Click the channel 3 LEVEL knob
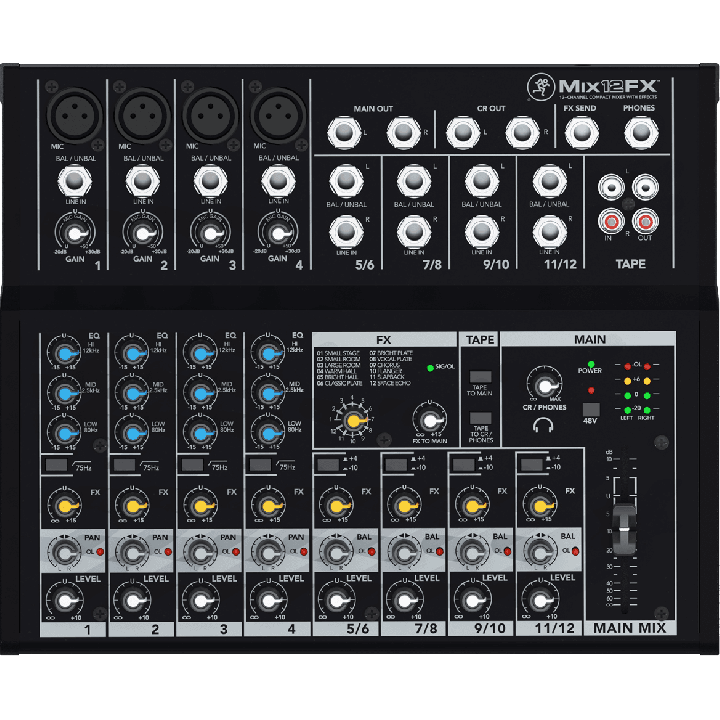 (x=200, y=601)
